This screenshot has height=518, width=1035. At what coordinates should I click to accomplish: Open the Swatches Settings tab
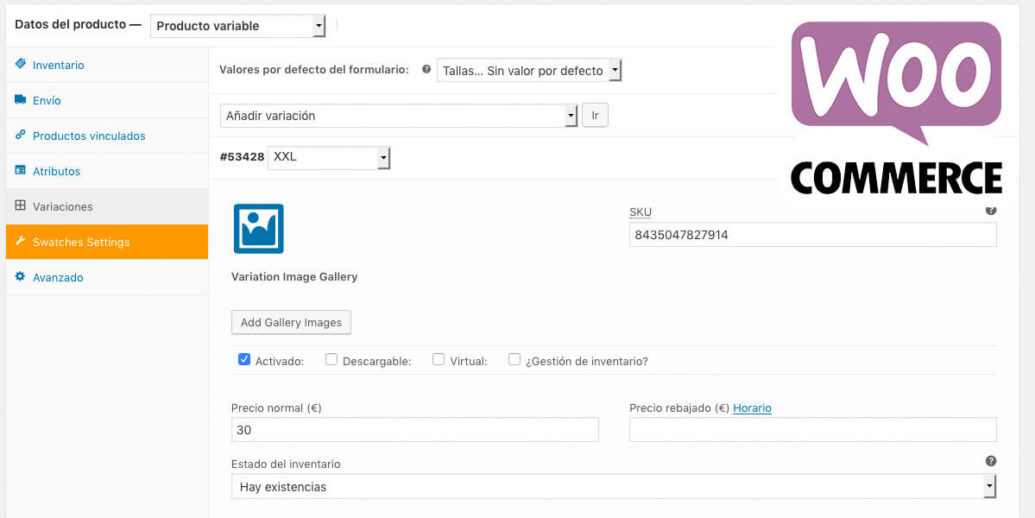pyautogui.click(x=81, y=242)
